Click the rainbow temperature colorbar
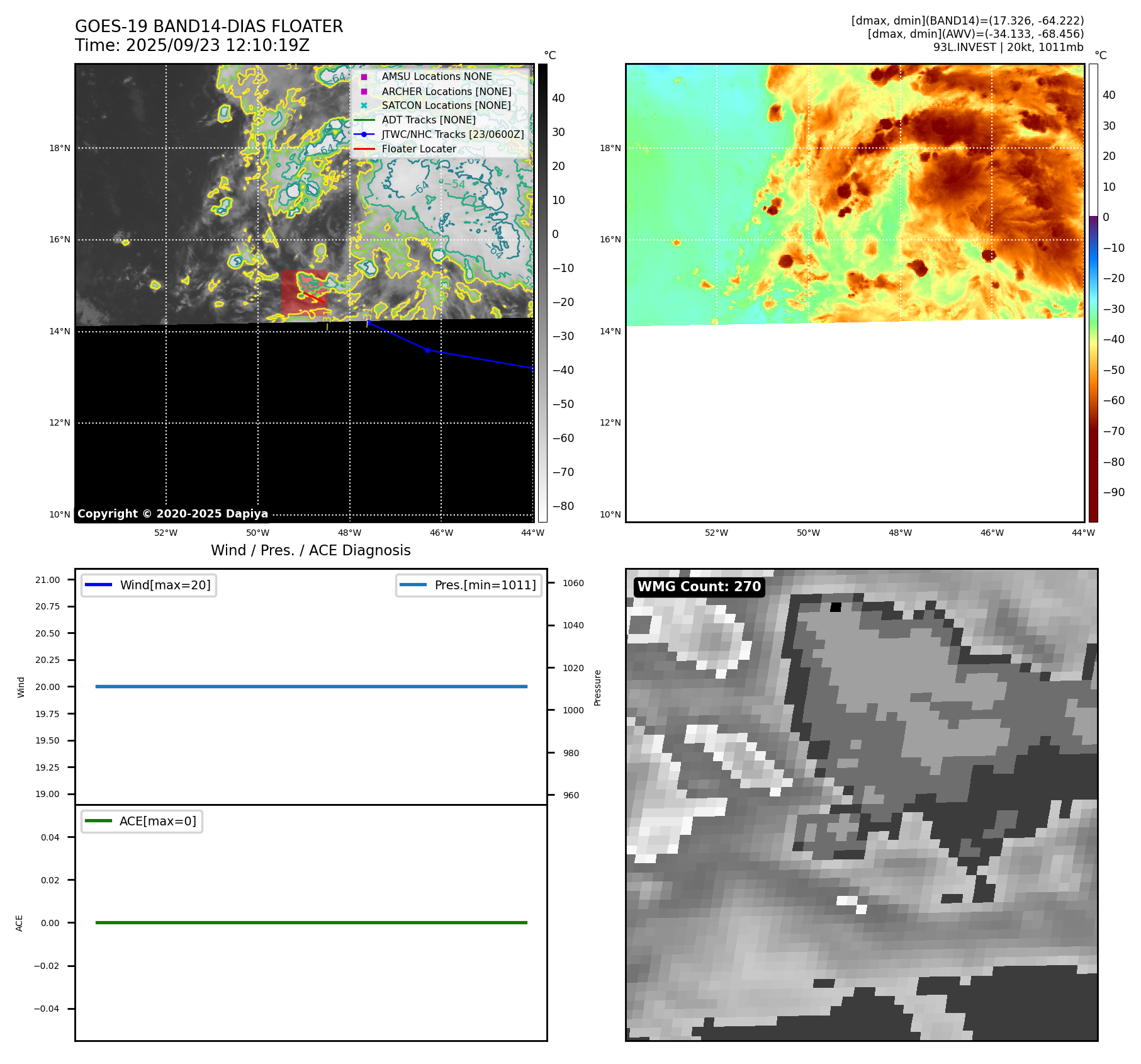Viewport: 1141px width, 1064px height. [1093, 293]
